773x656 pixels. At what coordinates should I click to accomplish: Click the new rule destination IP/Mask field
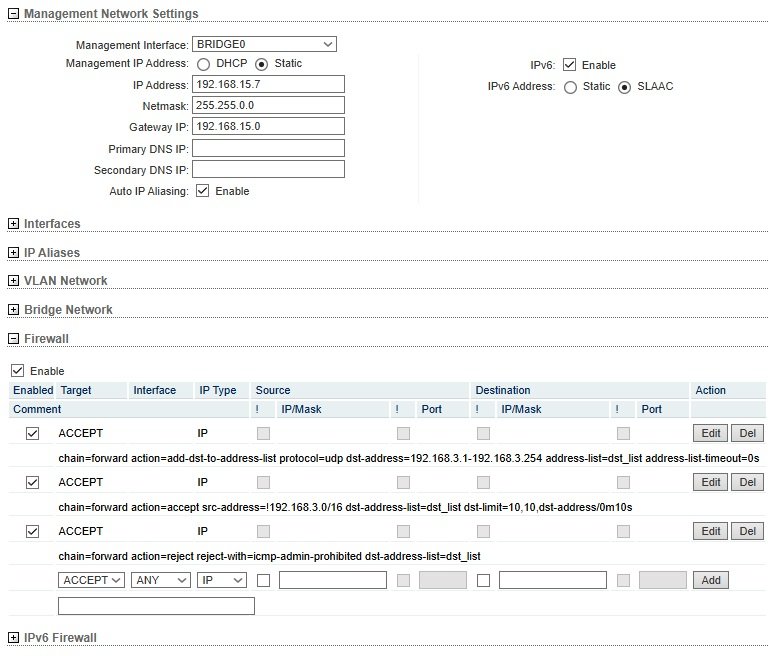point(553,580)
